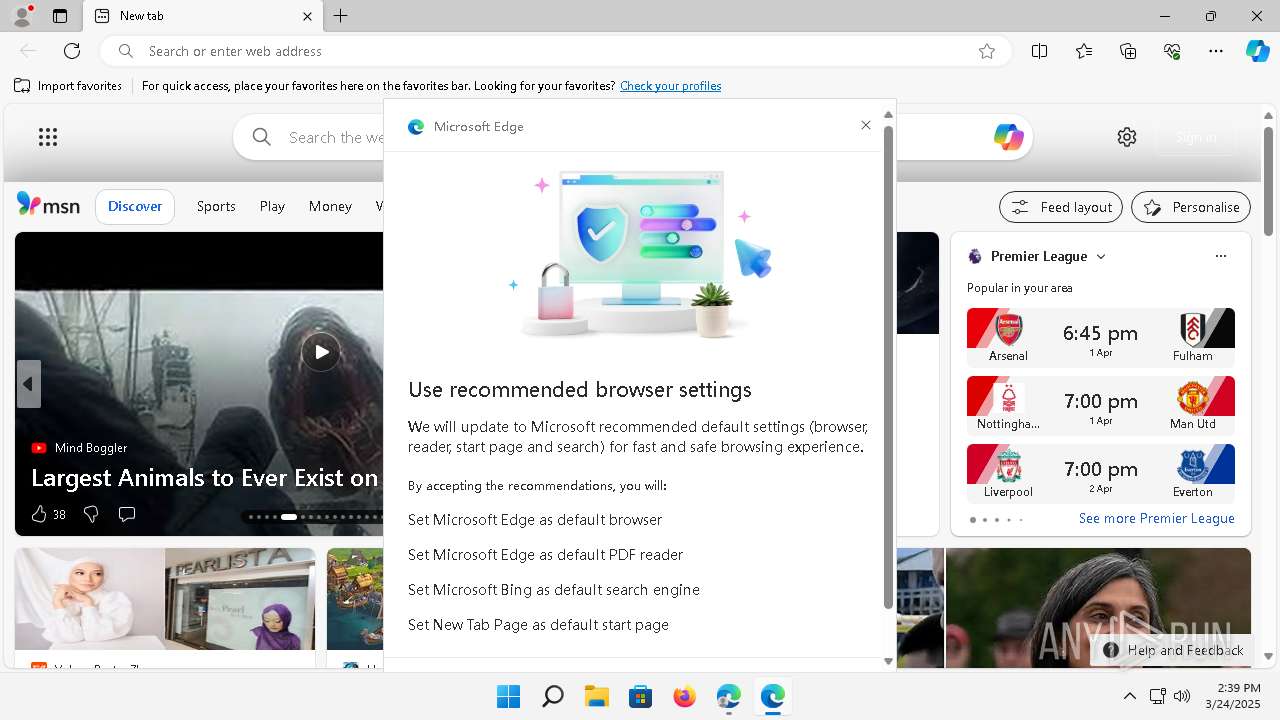The width and height of the screenshot is (1280, 720).
Task: Open Settings and more menu
Action: coord(1216,51)
